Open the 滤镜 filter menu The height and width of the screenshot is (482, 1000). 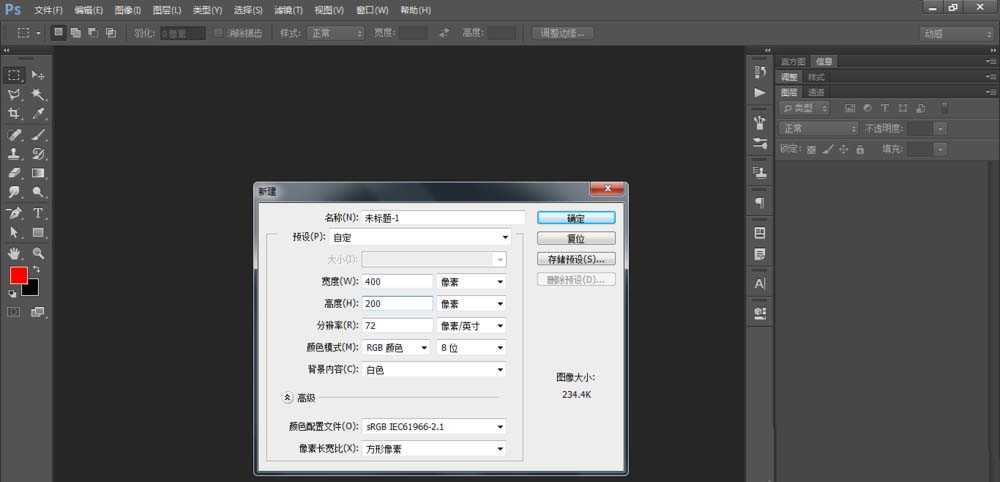pos(289,10)
